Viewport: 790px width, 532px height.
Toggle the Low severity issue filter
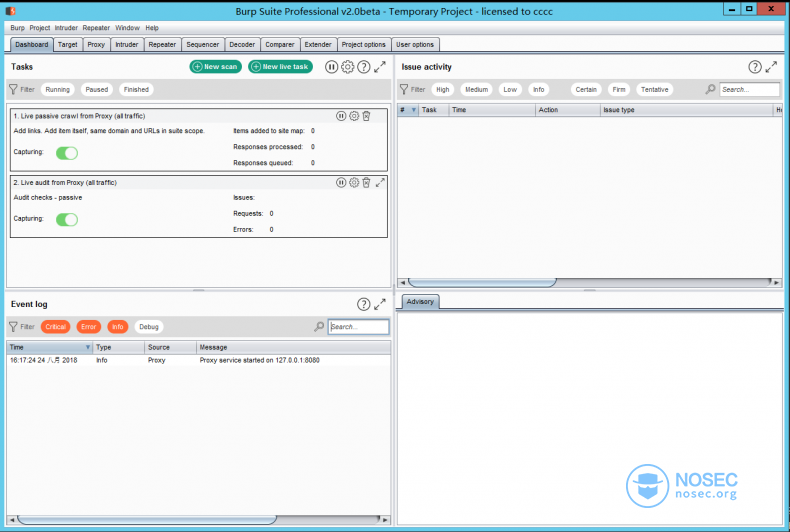point(510,89)
